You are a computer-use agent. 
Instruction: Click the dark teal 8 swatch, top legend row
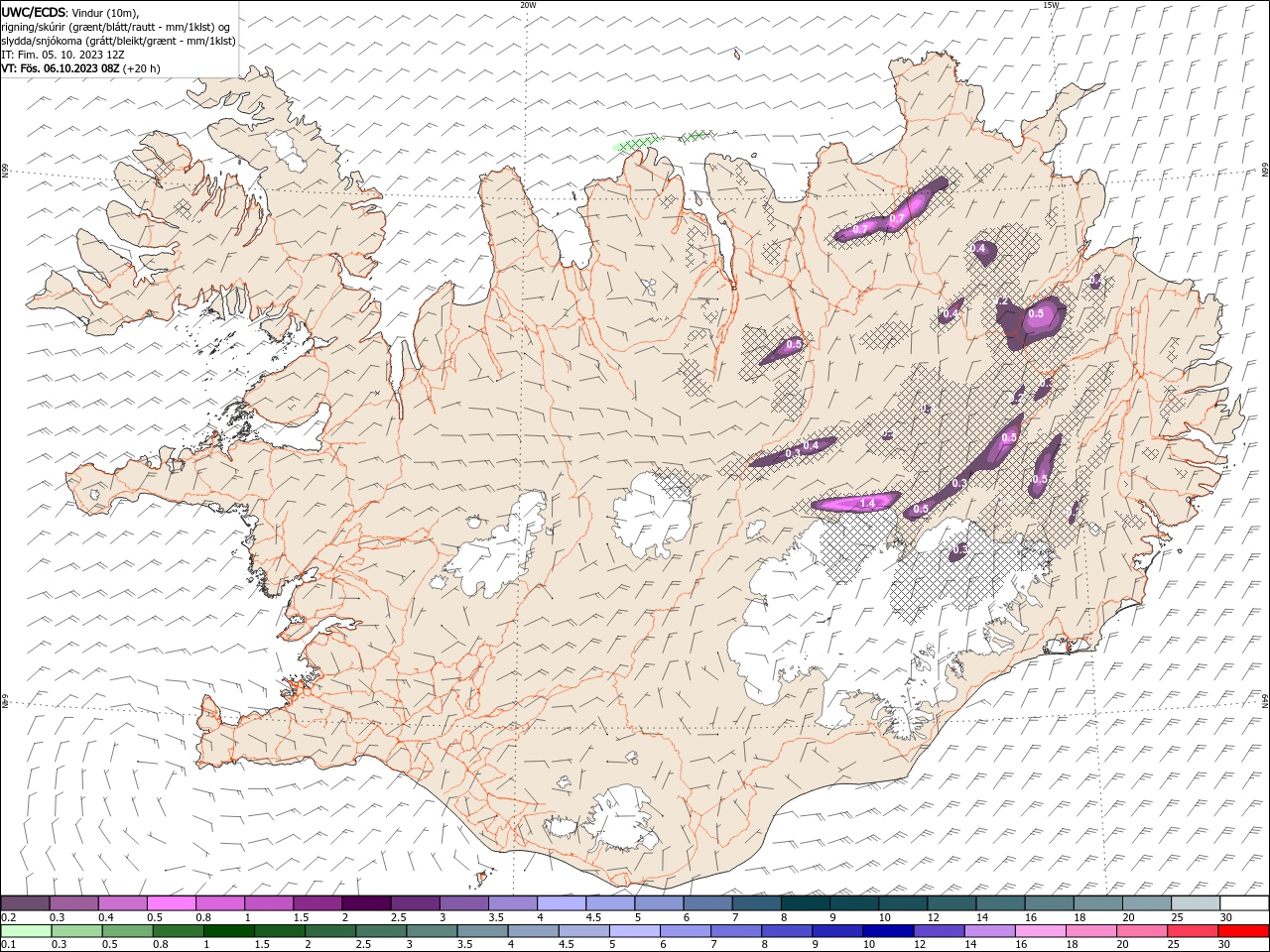click(805, 903)
